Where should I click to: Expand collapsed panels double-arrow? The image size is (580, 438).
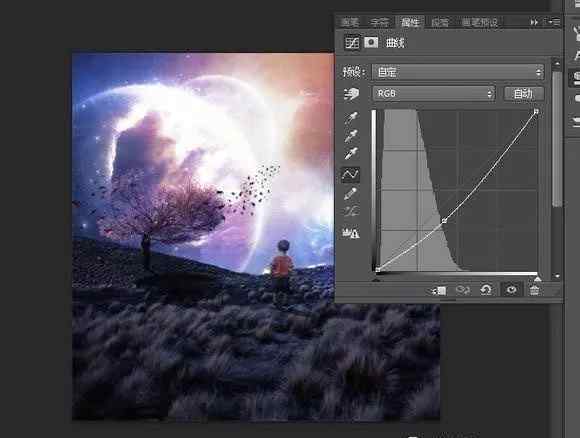tap(534, 22)
